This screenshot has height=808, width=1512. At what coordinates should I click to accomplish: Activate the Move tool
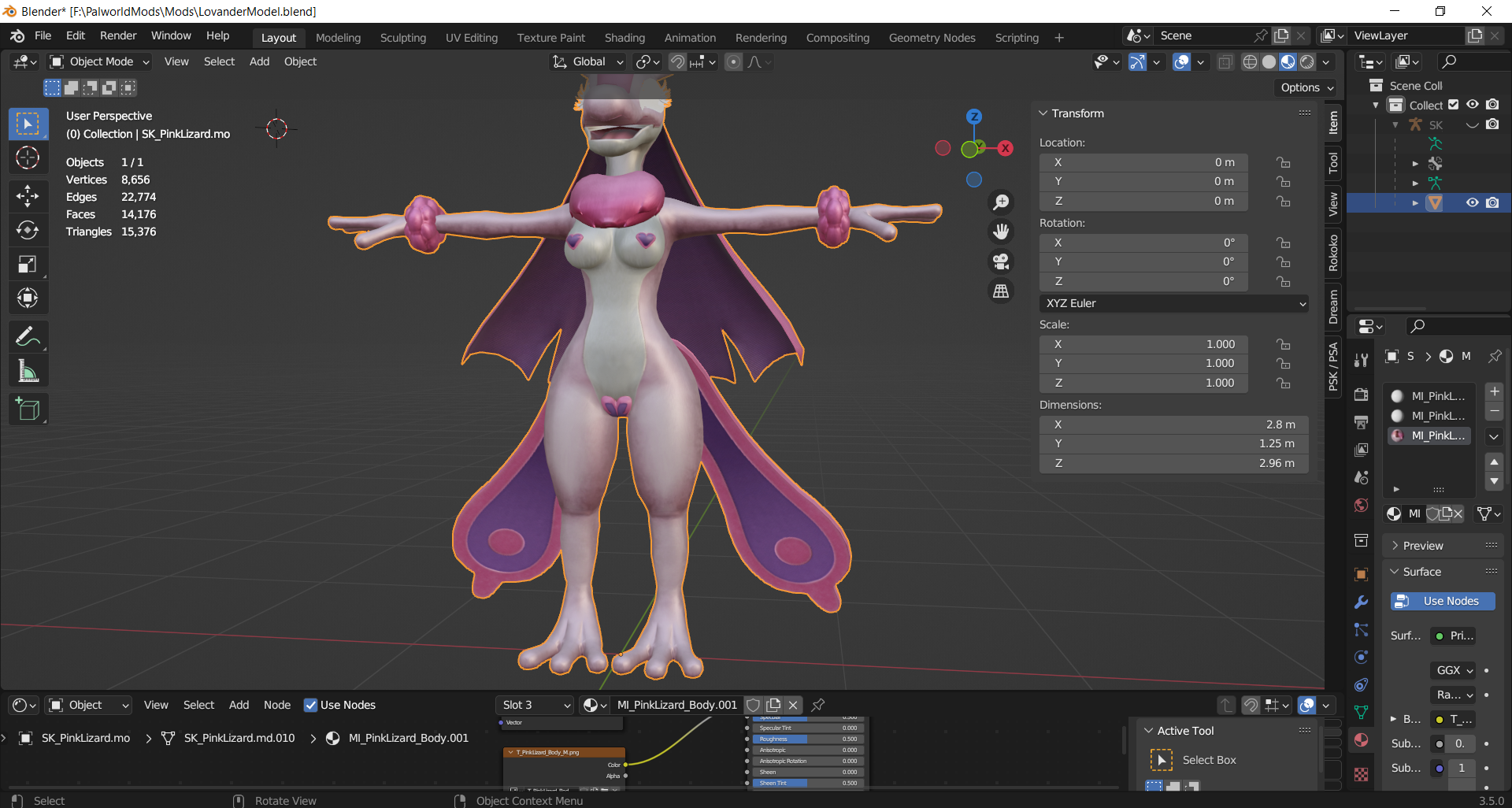pyautogui.click(x=28, y=195)
